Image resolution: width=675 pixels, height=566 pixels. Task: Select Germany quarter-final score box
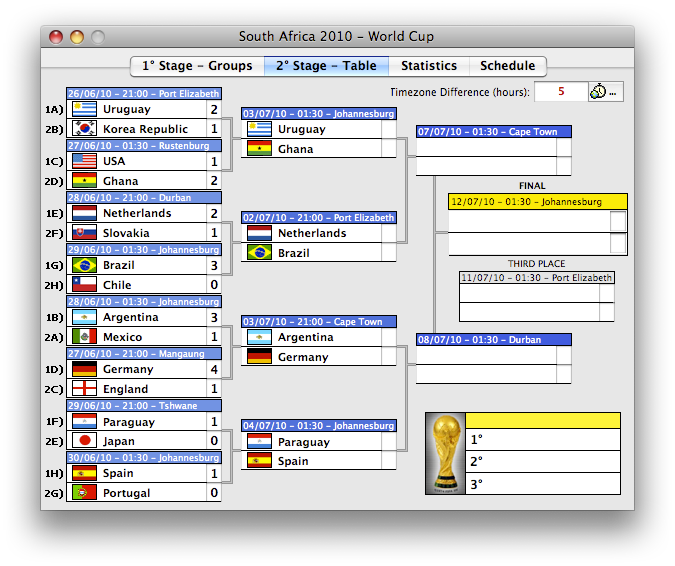click(389, 357)
